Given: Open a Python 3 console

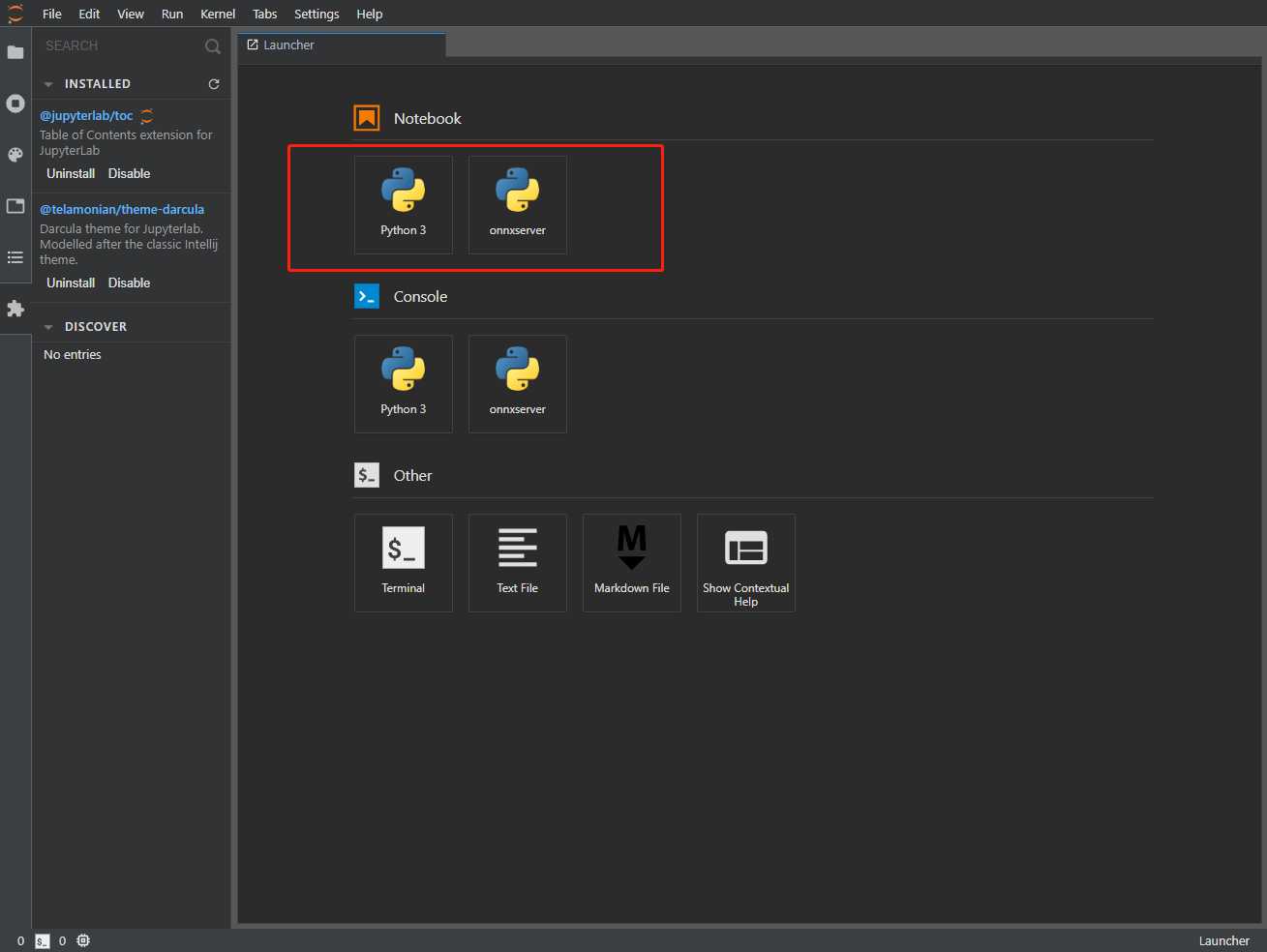Looking at the screenshot, I should pyautogui.click(x=404, y=384).
